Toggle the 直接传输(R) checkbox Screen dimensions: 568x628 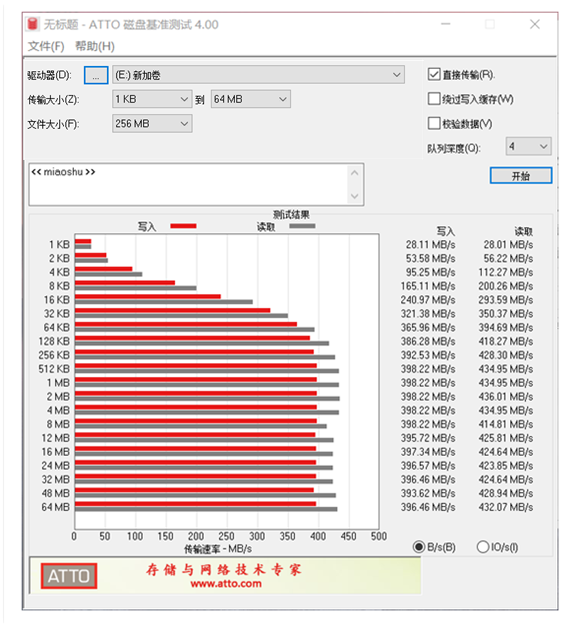pyautogui.click(x=434, y=74)
